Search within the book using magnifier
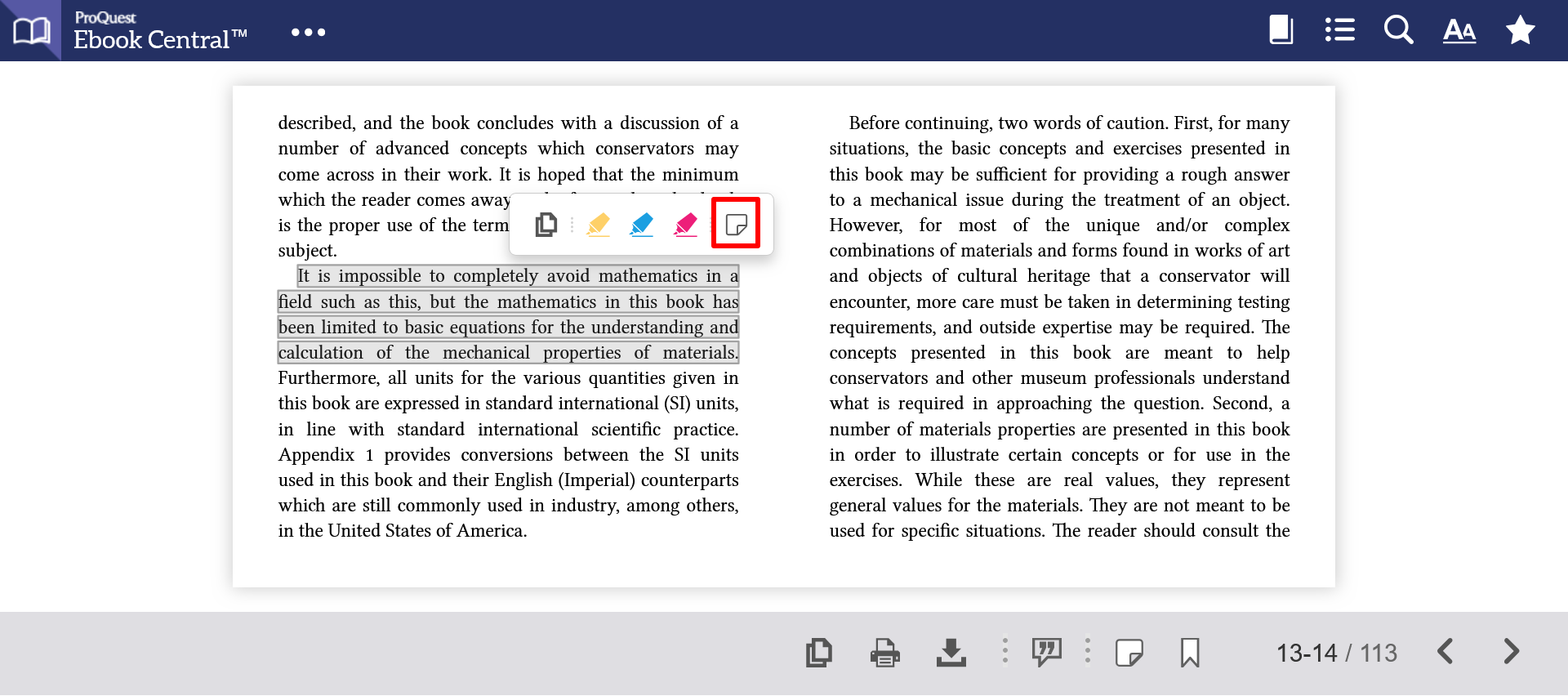This screenshot has width=1568, height=696. click(x=1399, y=30)
